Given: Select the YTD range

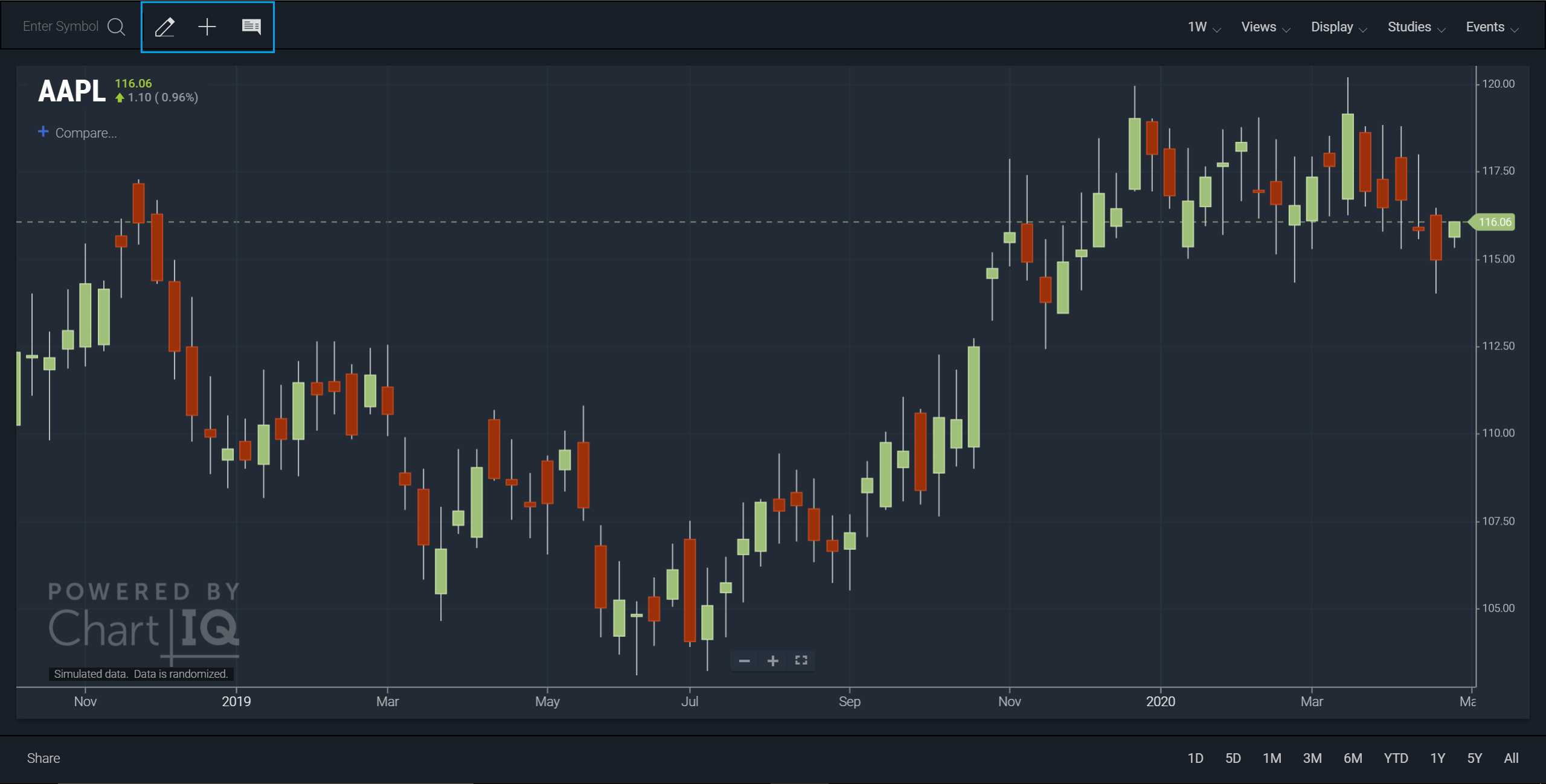Looking at the screenshot, I should tap(1396, 758).
